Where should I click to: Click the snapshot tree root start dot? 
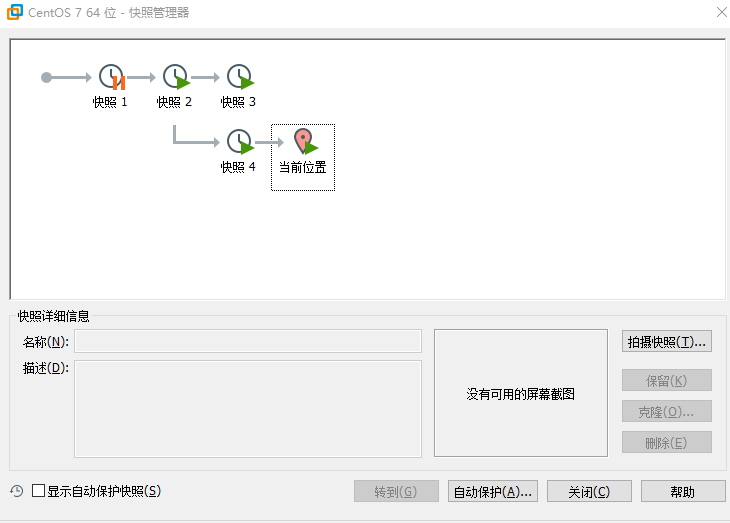pos(46,77)
